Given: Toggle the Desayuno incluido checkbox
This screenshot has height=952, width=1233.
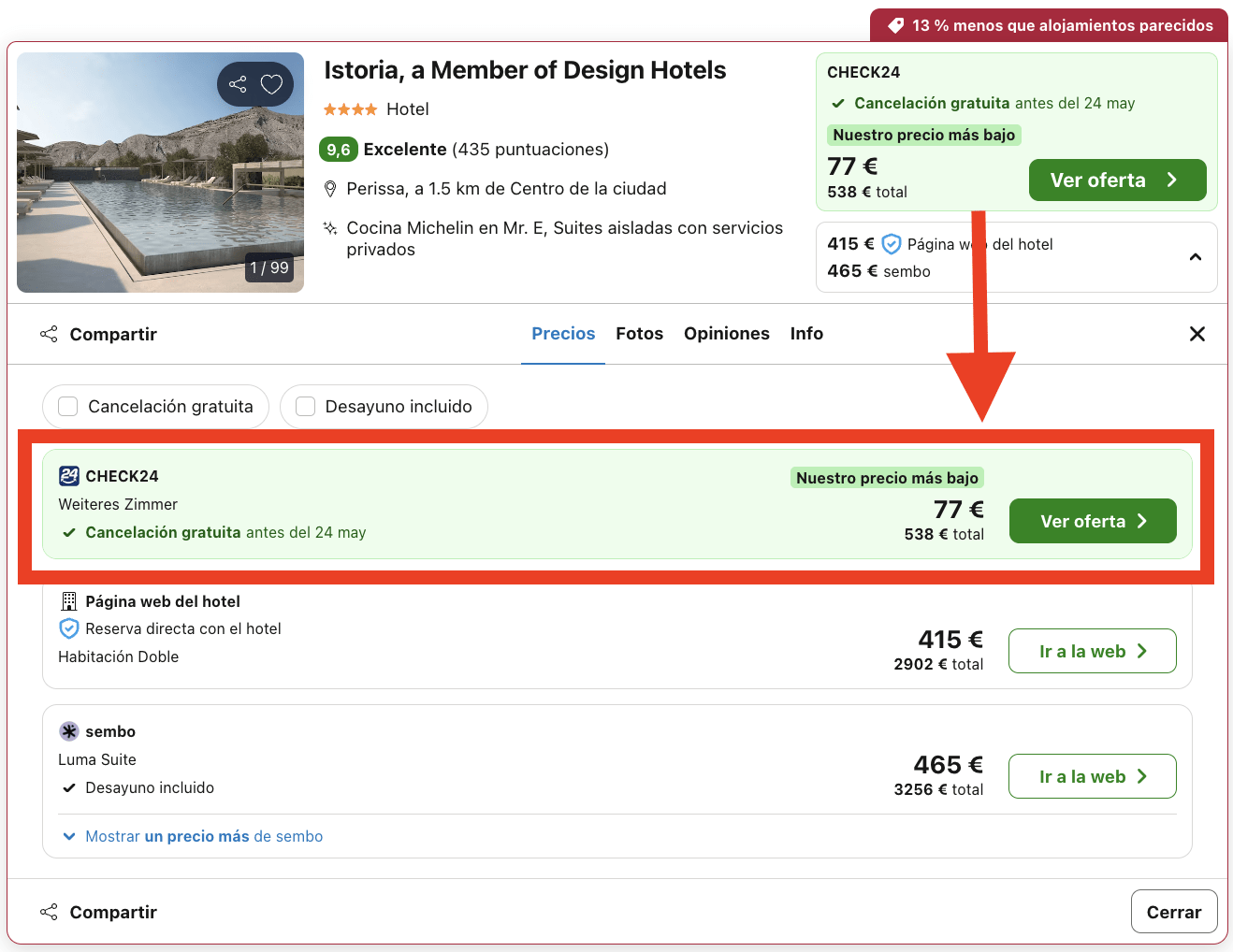Looking at the screenshot, I should point(305,407).
